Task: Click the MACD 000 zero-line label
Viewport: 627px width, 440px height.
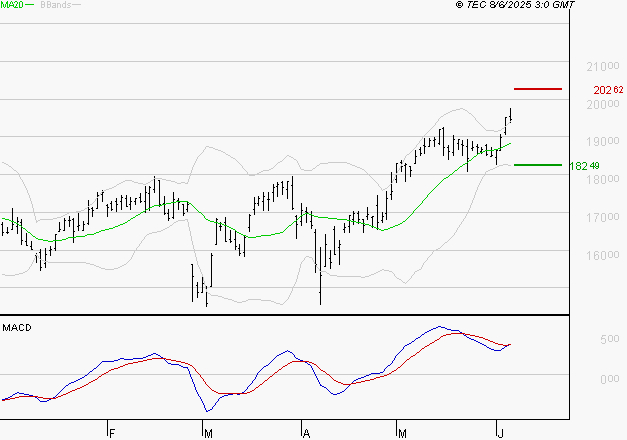Action: (610, 379)
